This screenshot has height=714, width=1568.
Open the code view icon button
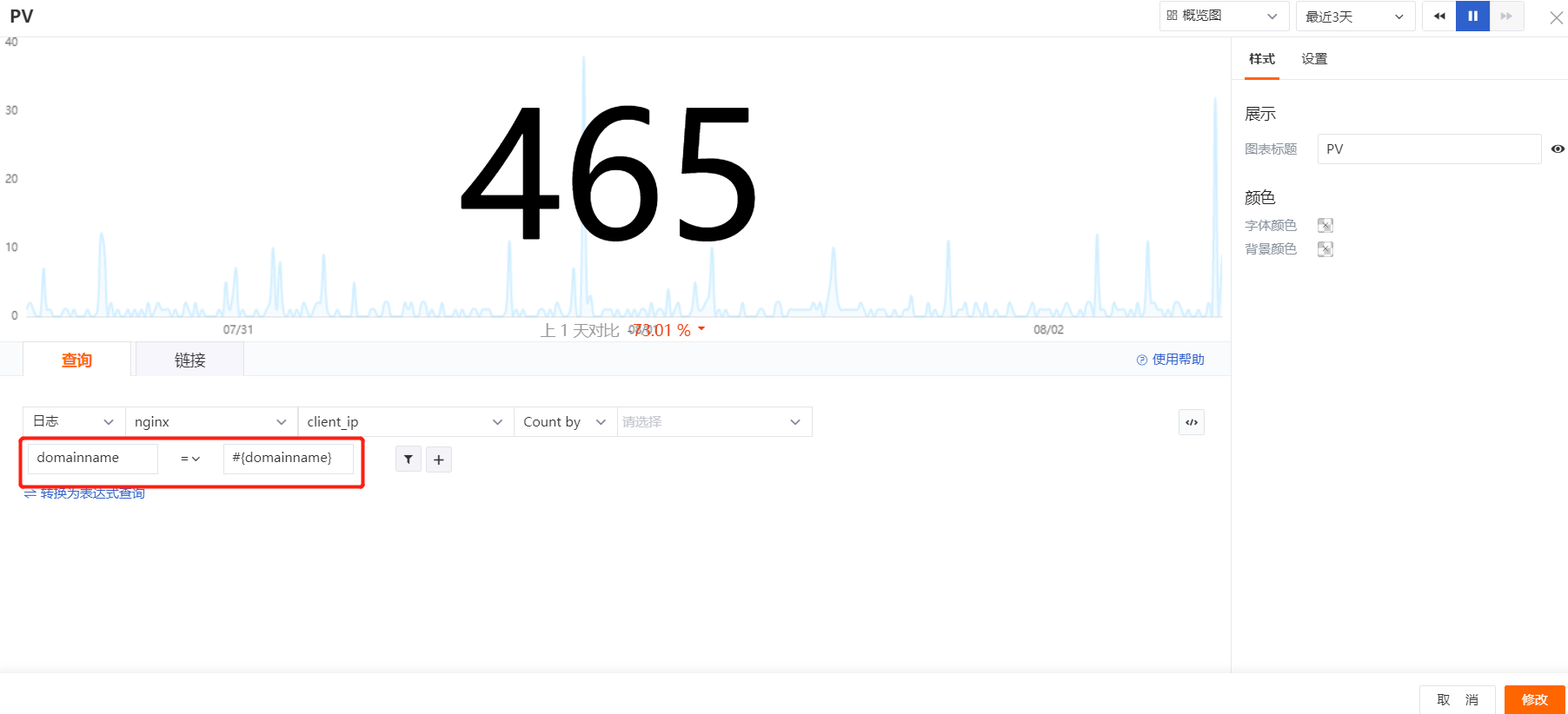(1192, 422)
